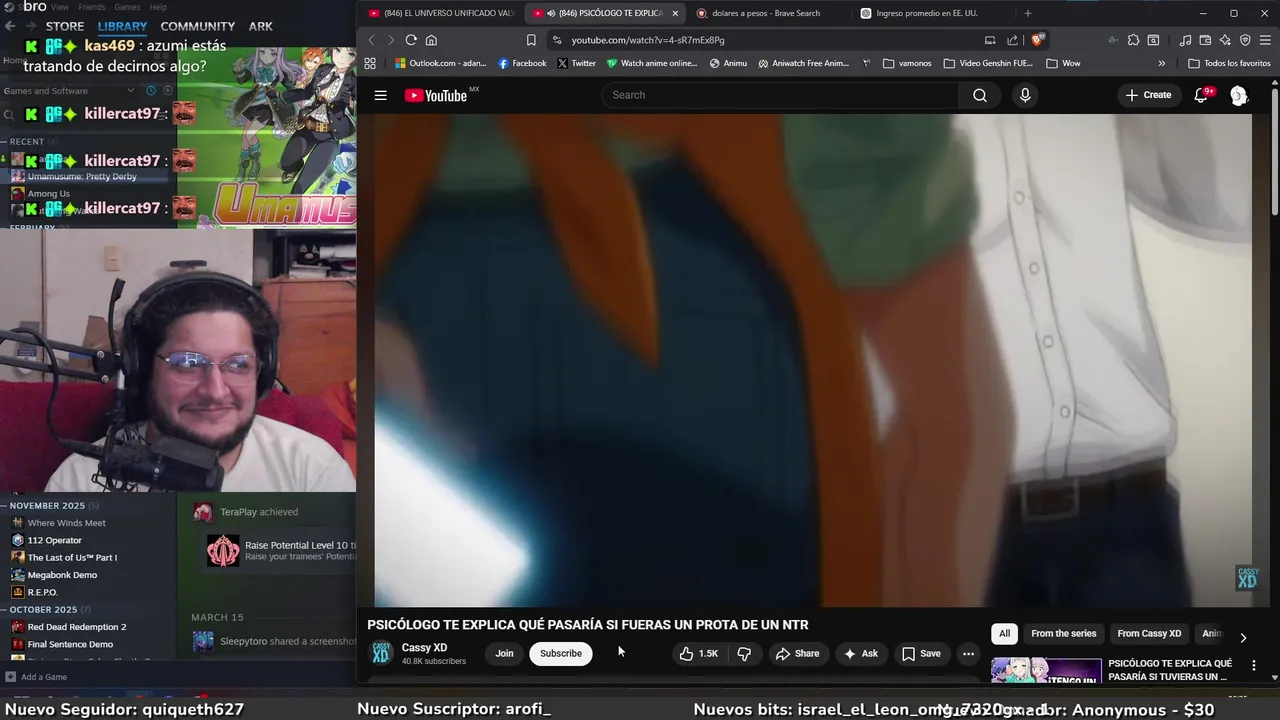Screen dimensions: 1280x720
Task: Open Todos los favoritos folder
Action: [x=1229, y=63]
